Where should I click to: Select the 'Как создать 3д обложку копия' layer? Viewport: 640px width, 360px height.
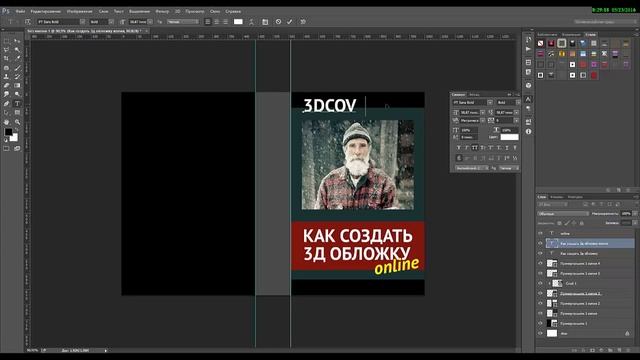tap(590, 243)
